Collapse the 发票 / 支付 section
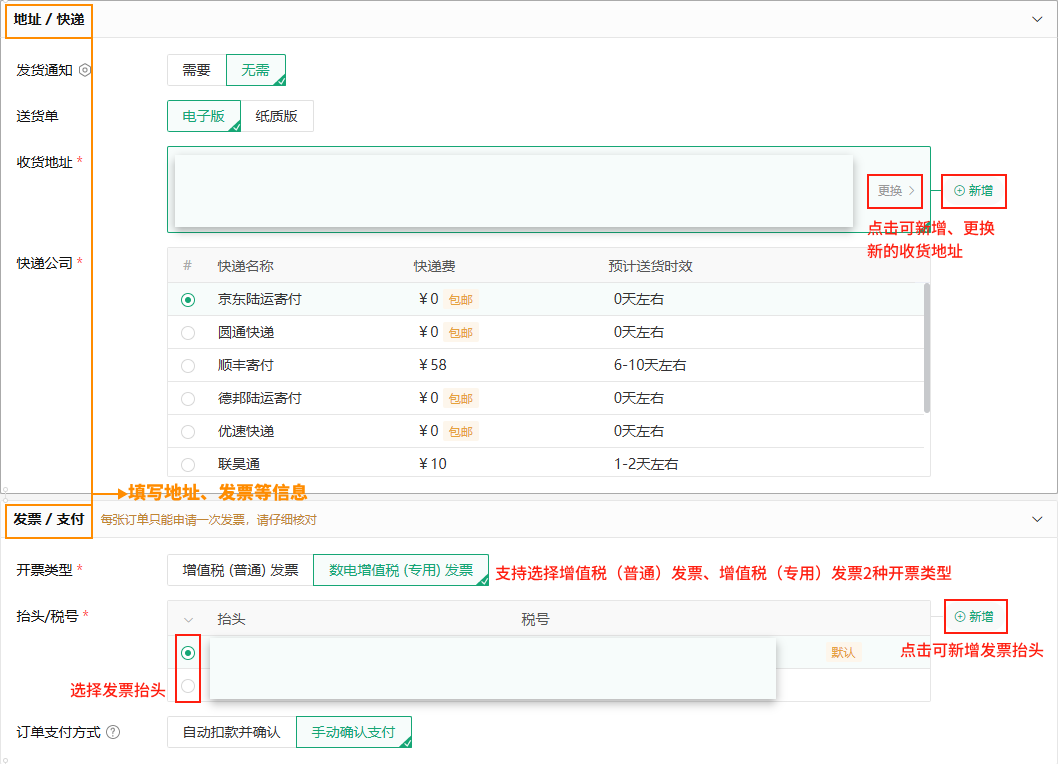The image size is (1058, 764). pyautogui.click(x=1037, y=519)
